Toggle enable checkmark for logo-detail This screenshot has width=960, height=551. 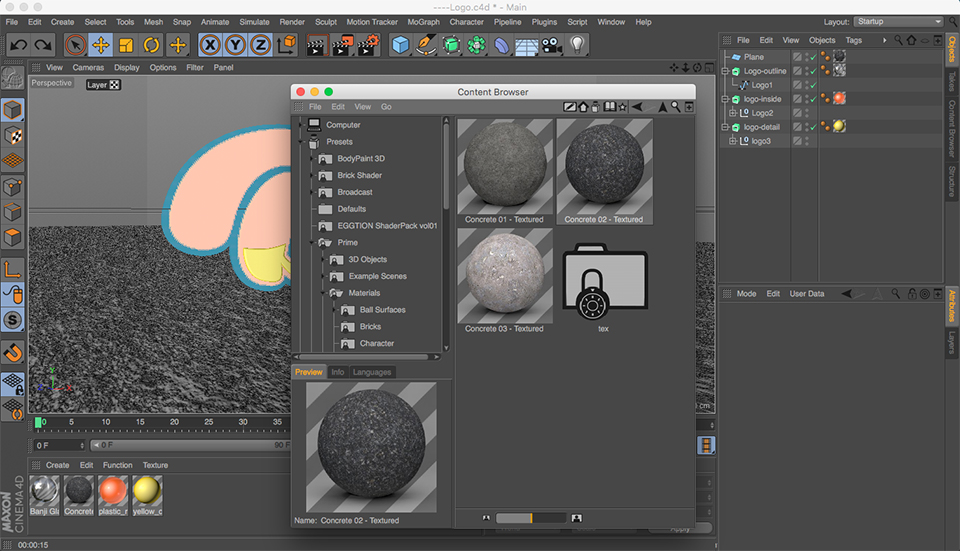(814, 127)
